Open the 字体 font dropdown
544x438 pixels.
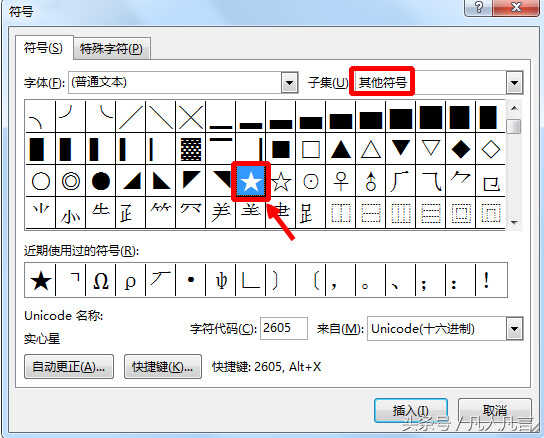[x=289, y=83]
